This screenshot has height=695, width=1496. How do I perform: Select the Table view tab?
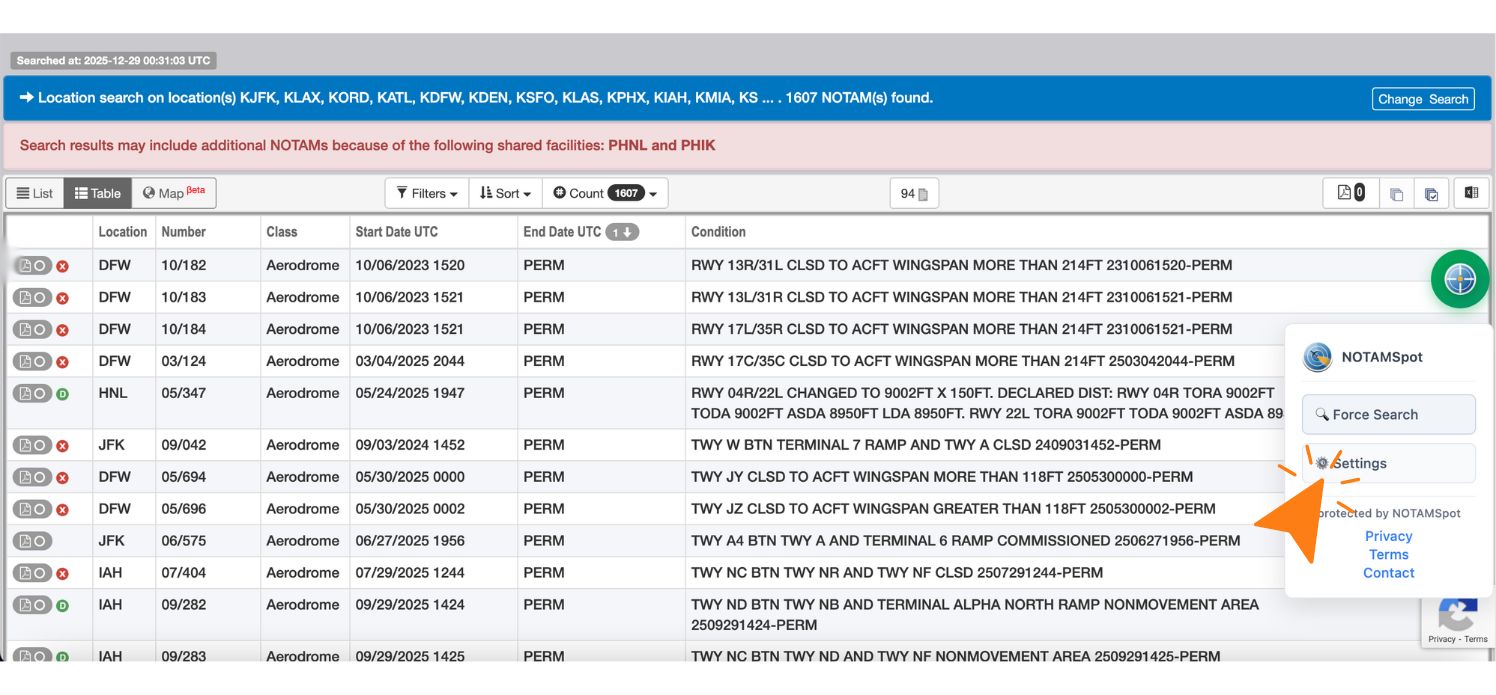point(97,193)
